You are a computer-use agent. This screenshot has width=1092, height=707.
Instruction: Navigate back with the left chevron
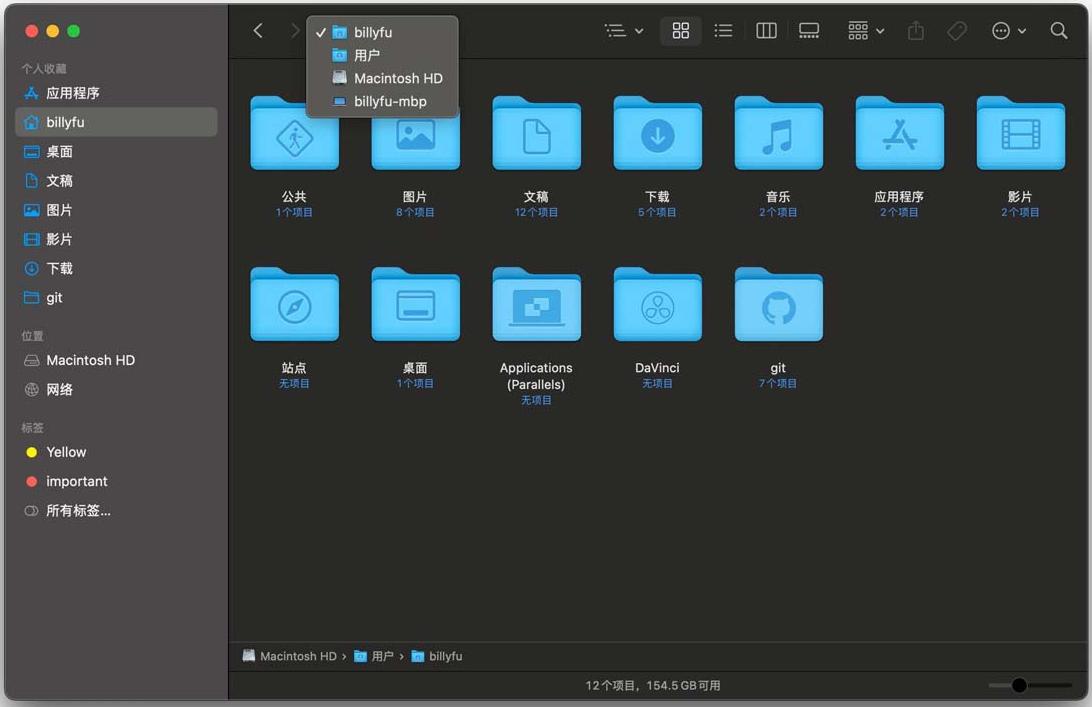tap(258, 31)
